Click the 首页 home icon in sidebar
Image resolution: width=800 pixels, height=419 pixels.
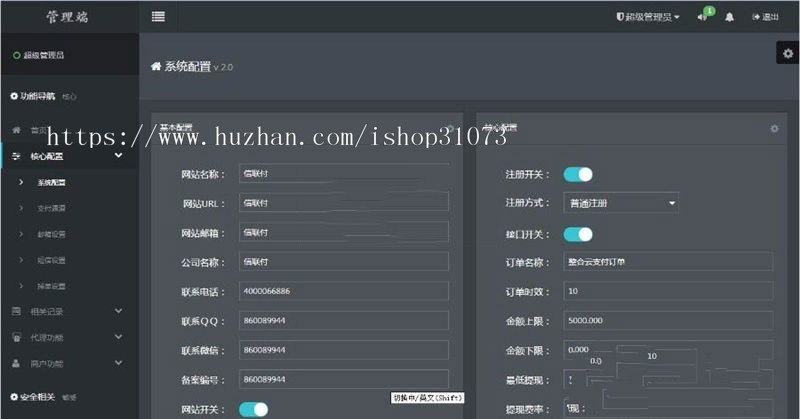[16, 130]
